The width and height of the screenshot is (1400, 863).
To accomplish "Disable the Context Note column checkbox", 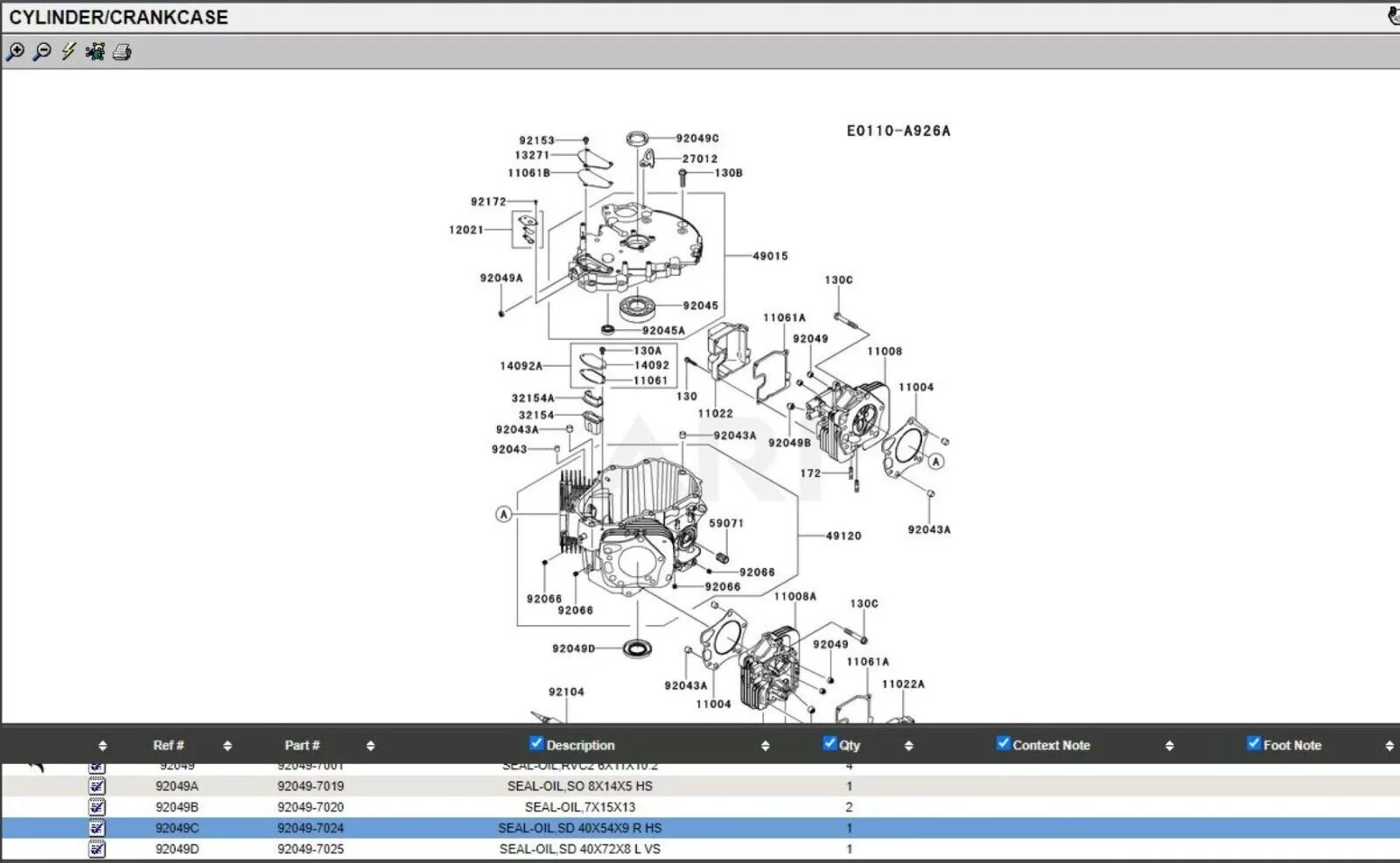I will (x=1004, y=743).
